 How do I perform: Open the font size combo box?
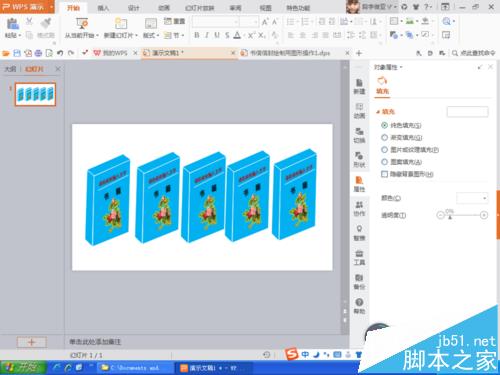(x=249, y=22)
